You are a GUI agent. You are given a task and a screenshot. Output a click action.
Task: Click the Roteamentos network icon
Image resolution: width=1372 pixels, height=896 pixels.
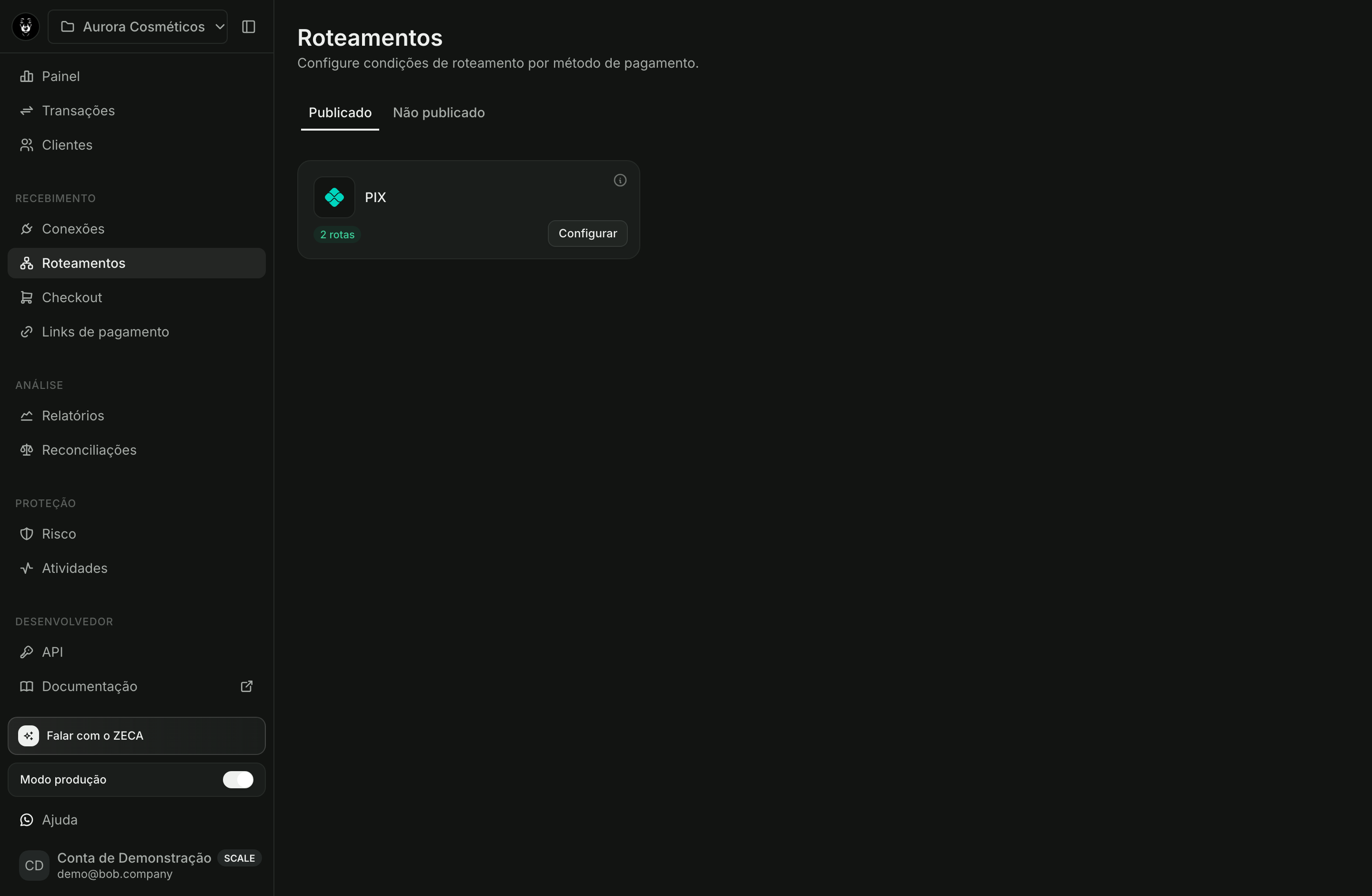coord(27,263)
